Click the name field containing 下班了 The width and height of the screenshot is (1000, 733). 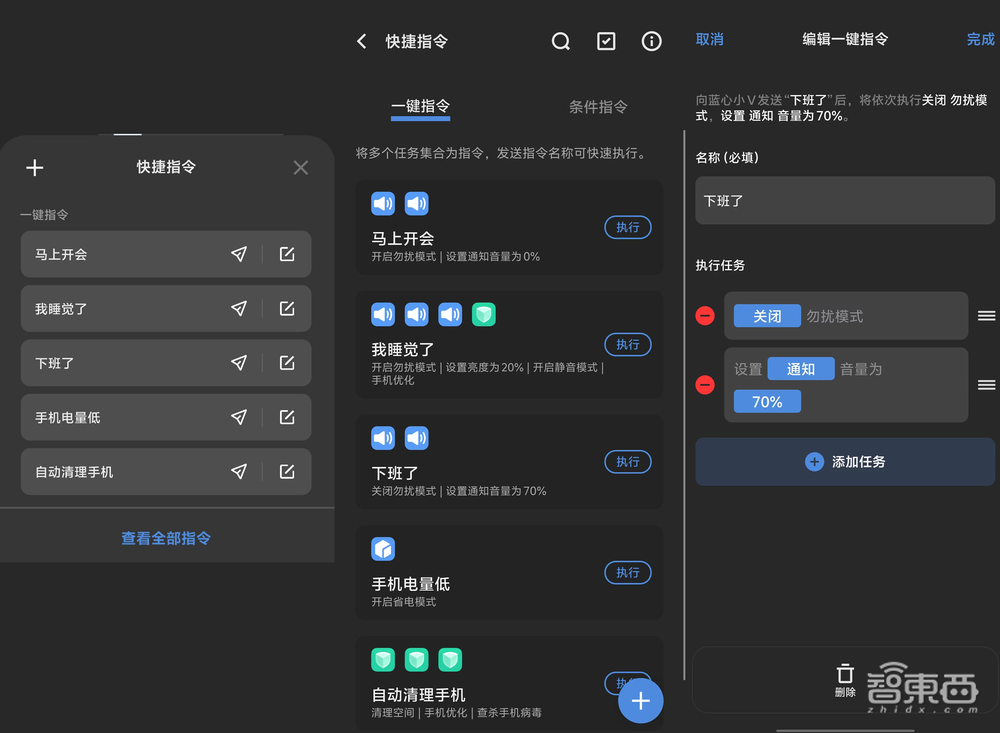click(845, 200)
